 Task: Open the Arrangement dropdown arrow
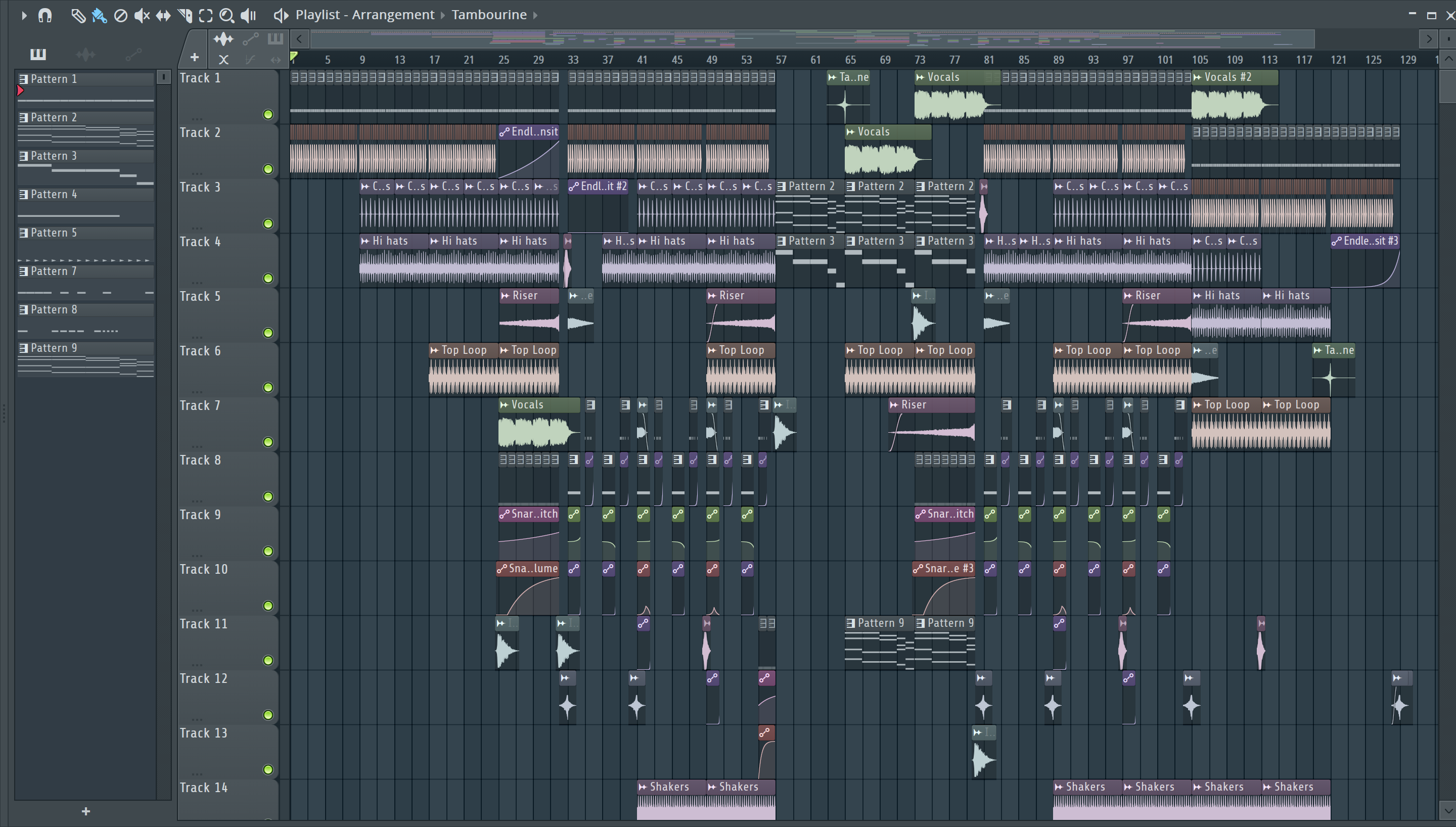[x=443, y=15]
